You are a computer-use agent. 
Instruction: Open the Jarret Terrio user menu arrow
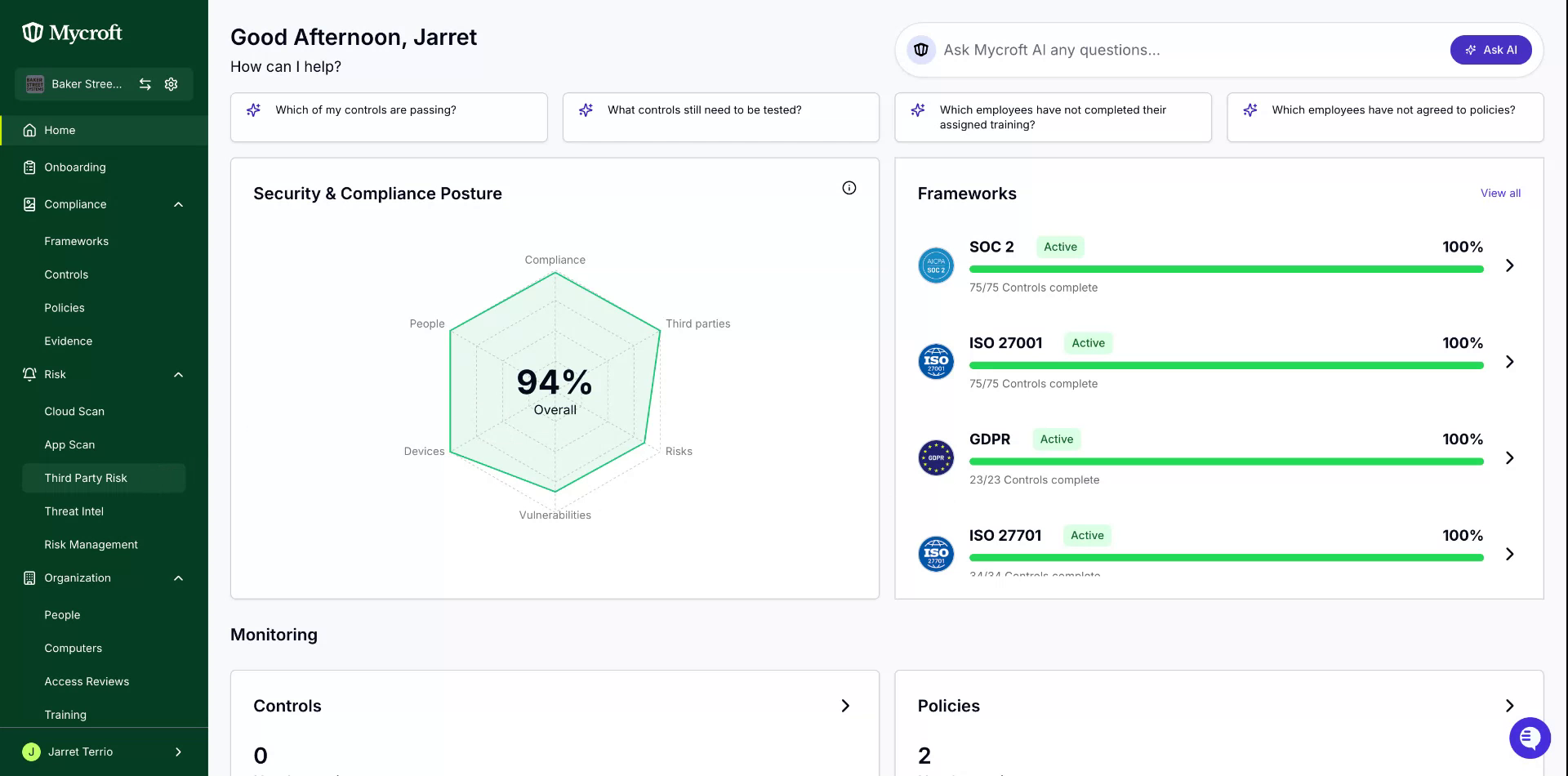(178, 752)
